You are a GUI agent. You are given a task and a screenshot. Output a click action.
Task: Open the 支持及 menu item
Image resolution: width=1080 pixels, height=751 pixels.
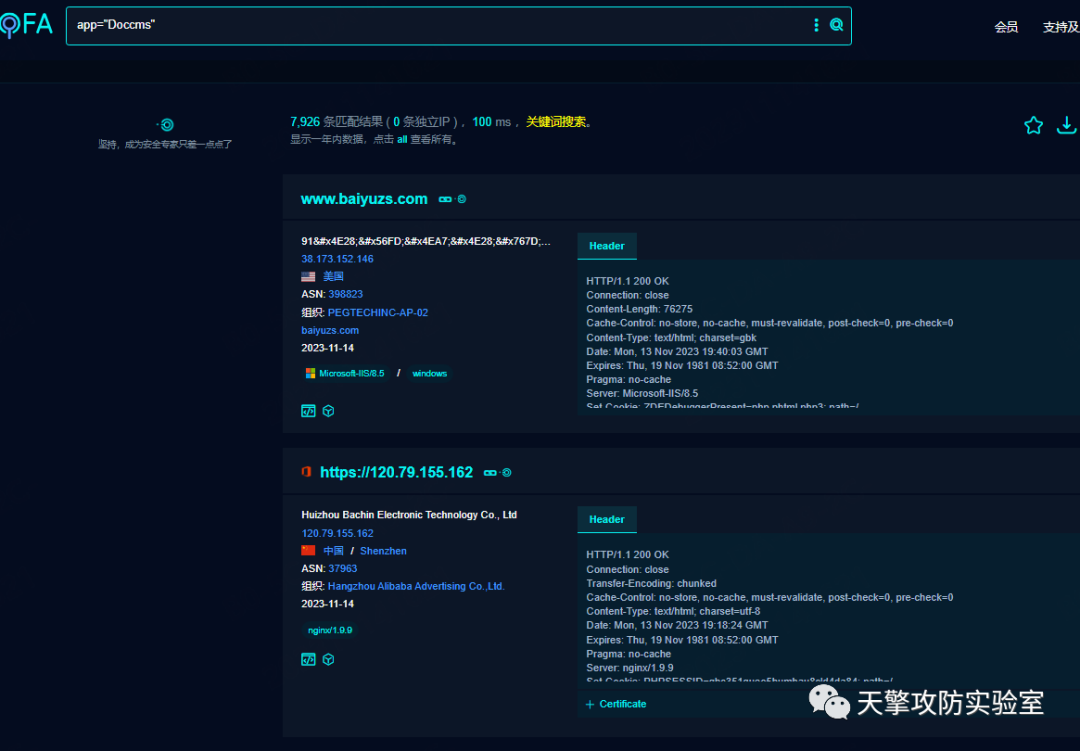(1061, 27)
